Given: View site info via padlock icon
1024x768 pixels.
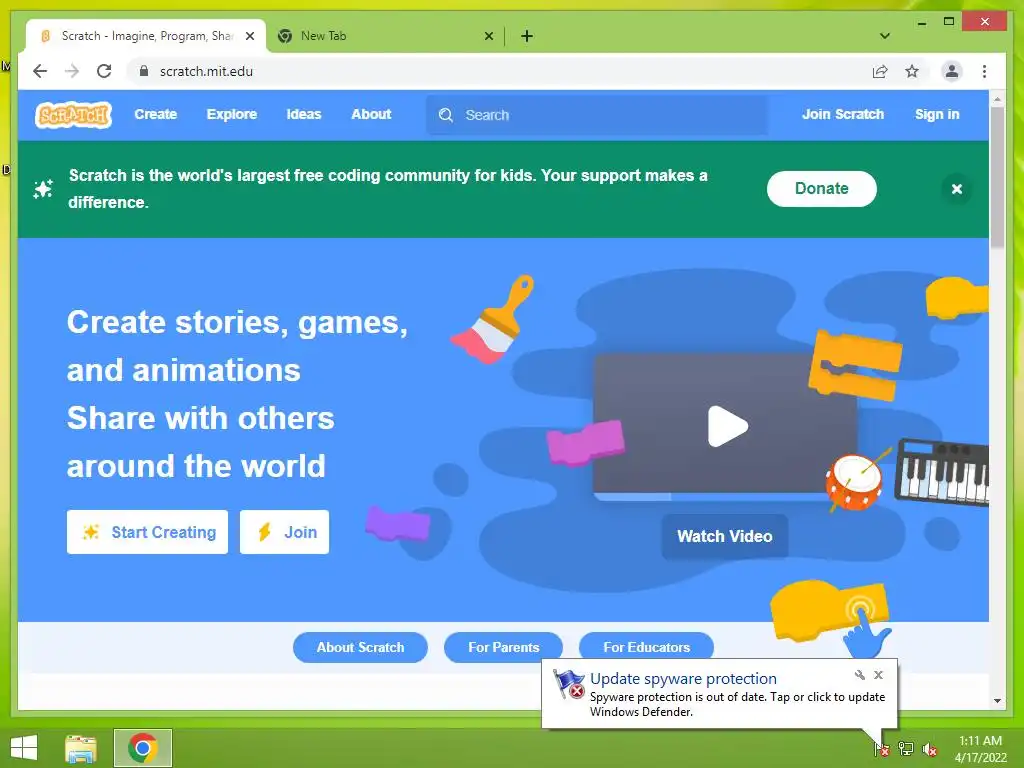Looking at the screenshot, I should click(144, 71).
